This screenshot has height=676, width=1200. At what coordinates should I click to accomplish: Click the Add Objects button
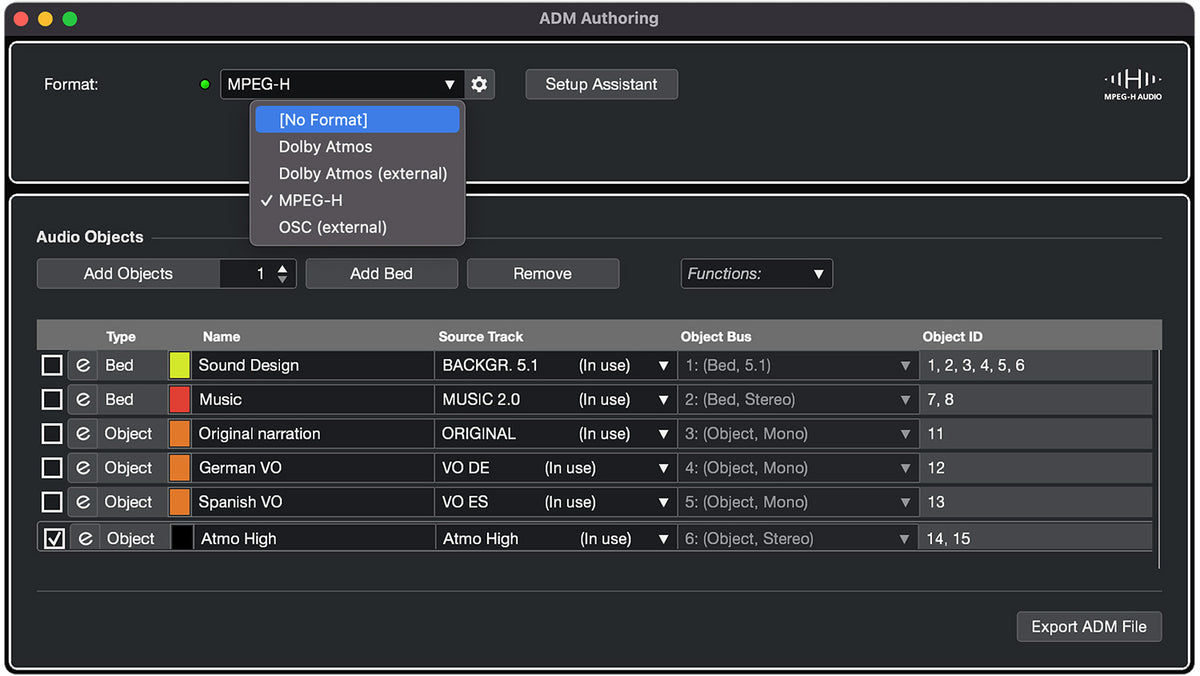point(128,274)
